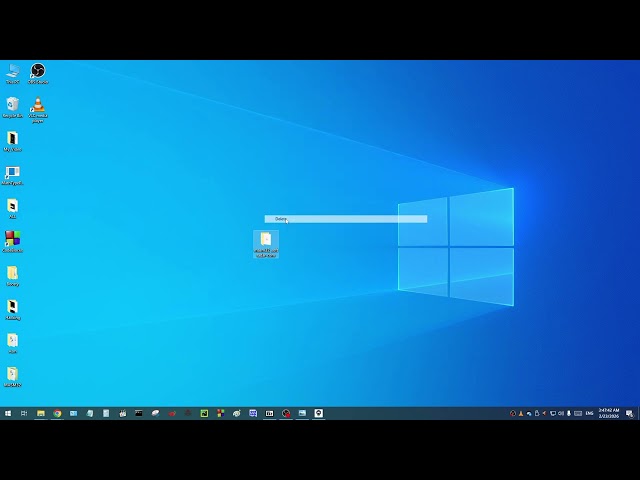This screenshot has height=480, width=640.
Task: Open Google Chrome from the taskbar
Action: pos(57,413)
